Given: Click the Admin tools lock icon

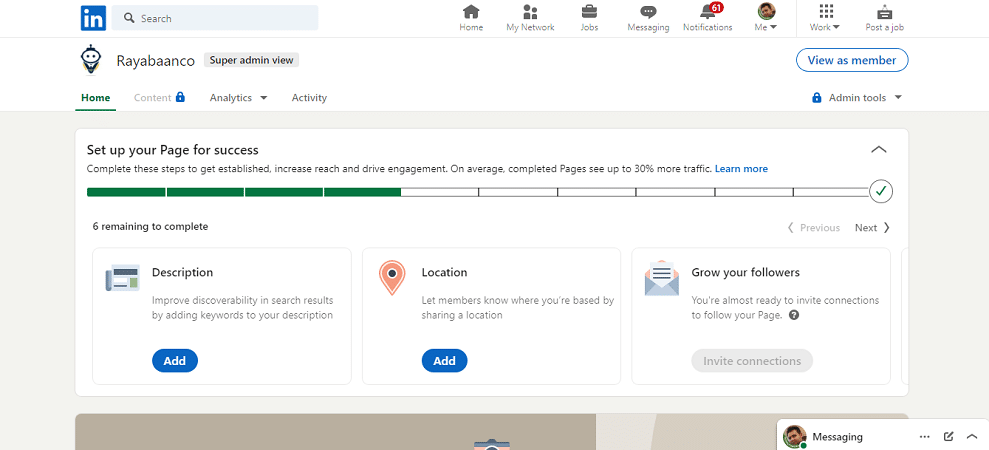Looking at the screenshot, I should tap(817, 98).
